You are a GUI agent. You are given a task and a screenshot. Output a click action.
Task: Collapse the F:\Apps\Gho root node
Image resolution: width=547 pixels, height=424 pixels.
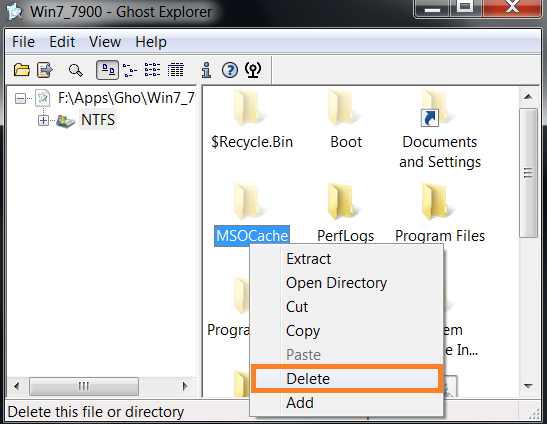[x=21, y=98]
